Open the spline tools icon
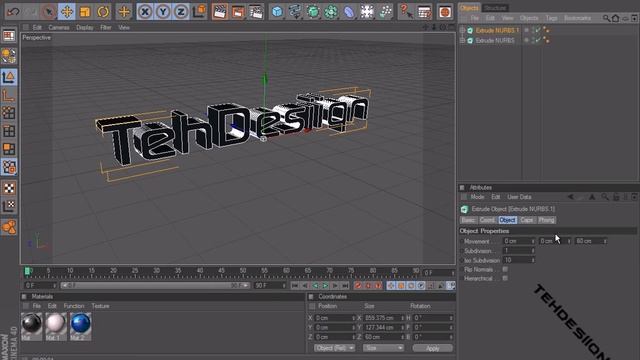Image resolution: width=640 pixels, height=360 pixels. (x=295, y=12)
